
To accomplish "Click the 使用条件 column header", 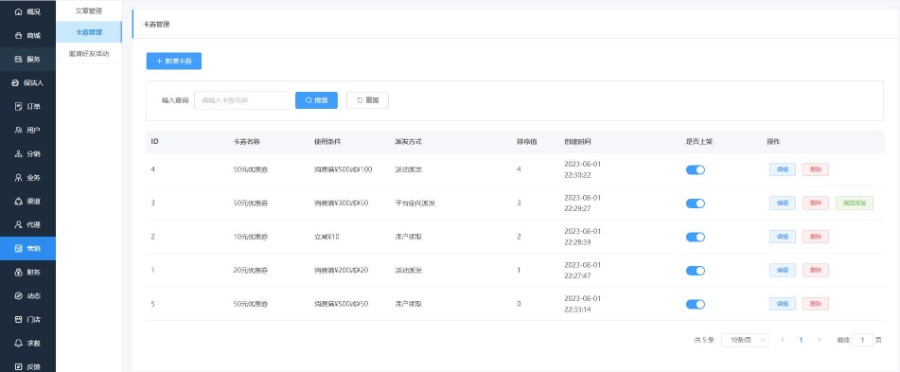I will tap(327, 142).
